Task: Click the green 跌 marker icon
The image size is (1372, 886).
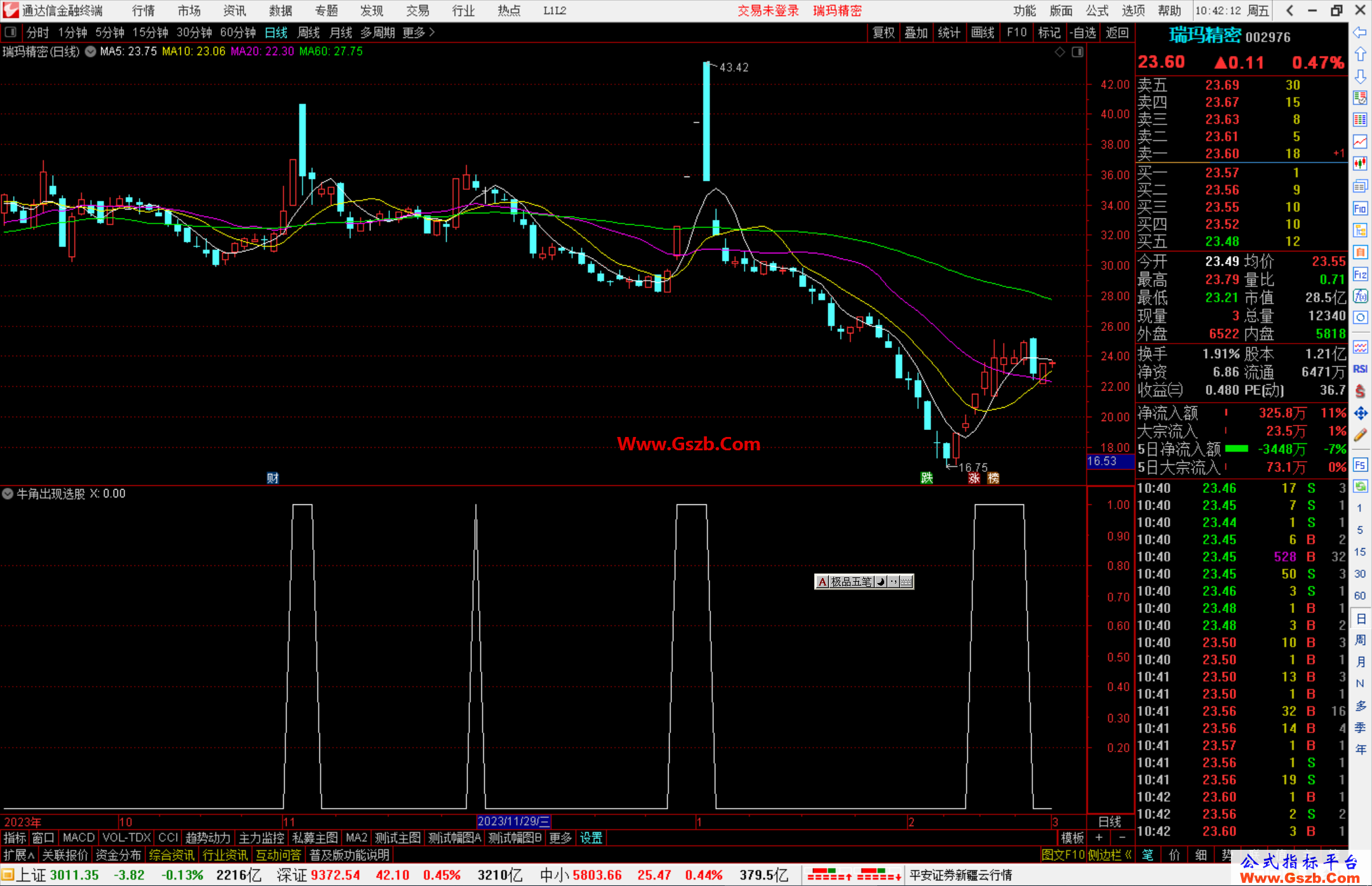Action: tap(927, 478)
